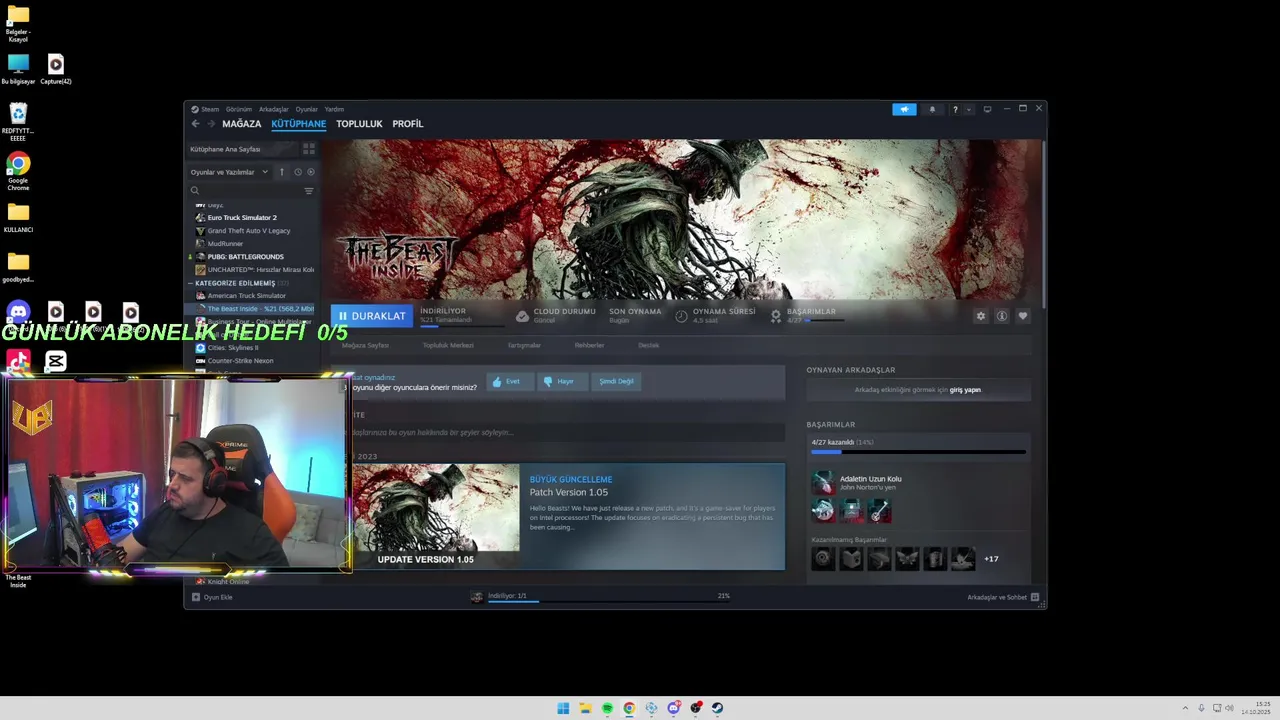Click Kütüphane Ana Sayfası button
Screen dimensions: 1280x720
pos(244,149)
